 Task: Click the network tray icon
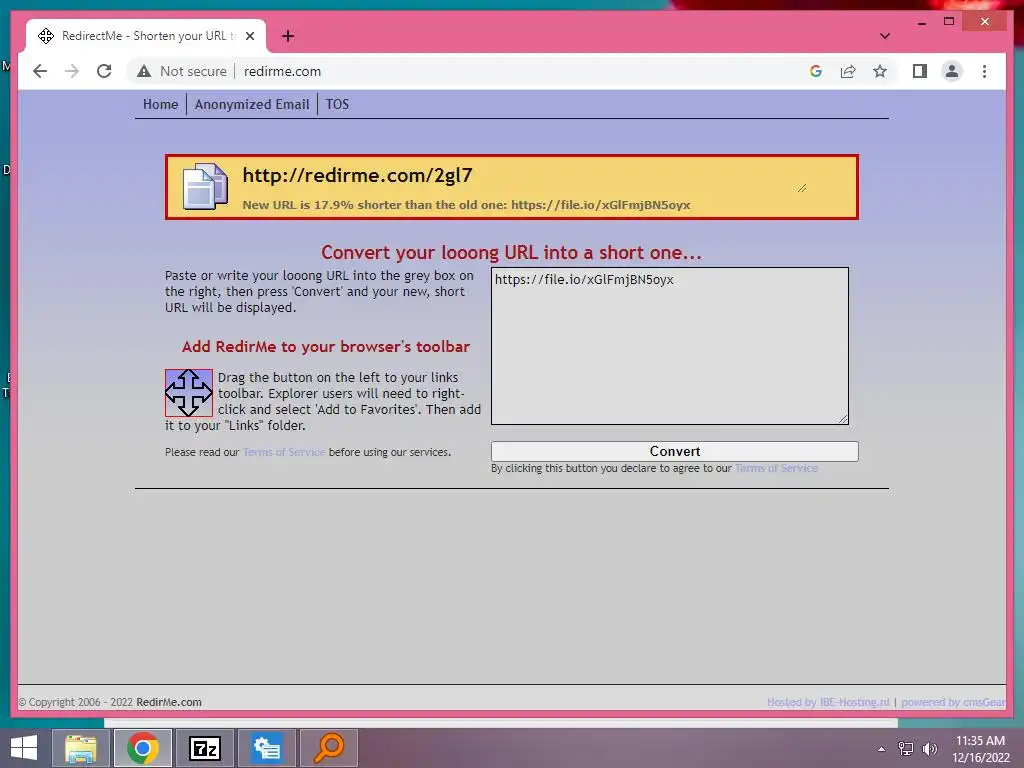906,749
